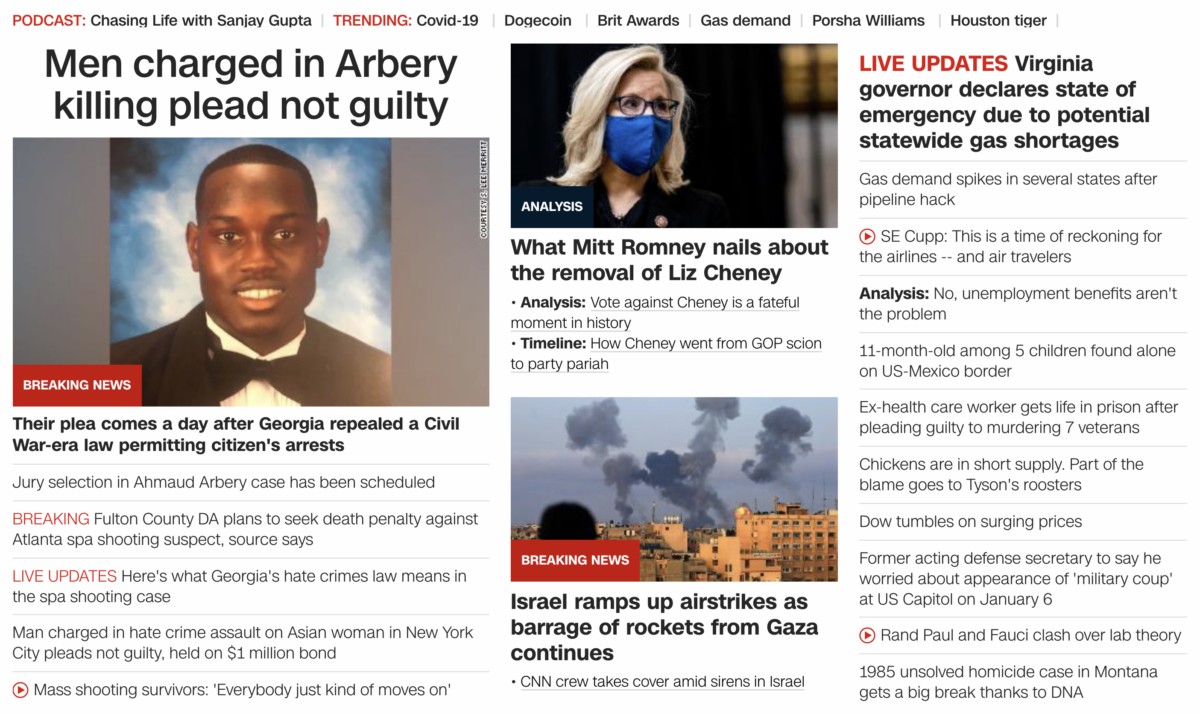Open Virginia governor state of emergency live updates

[x=1004, y=102]
